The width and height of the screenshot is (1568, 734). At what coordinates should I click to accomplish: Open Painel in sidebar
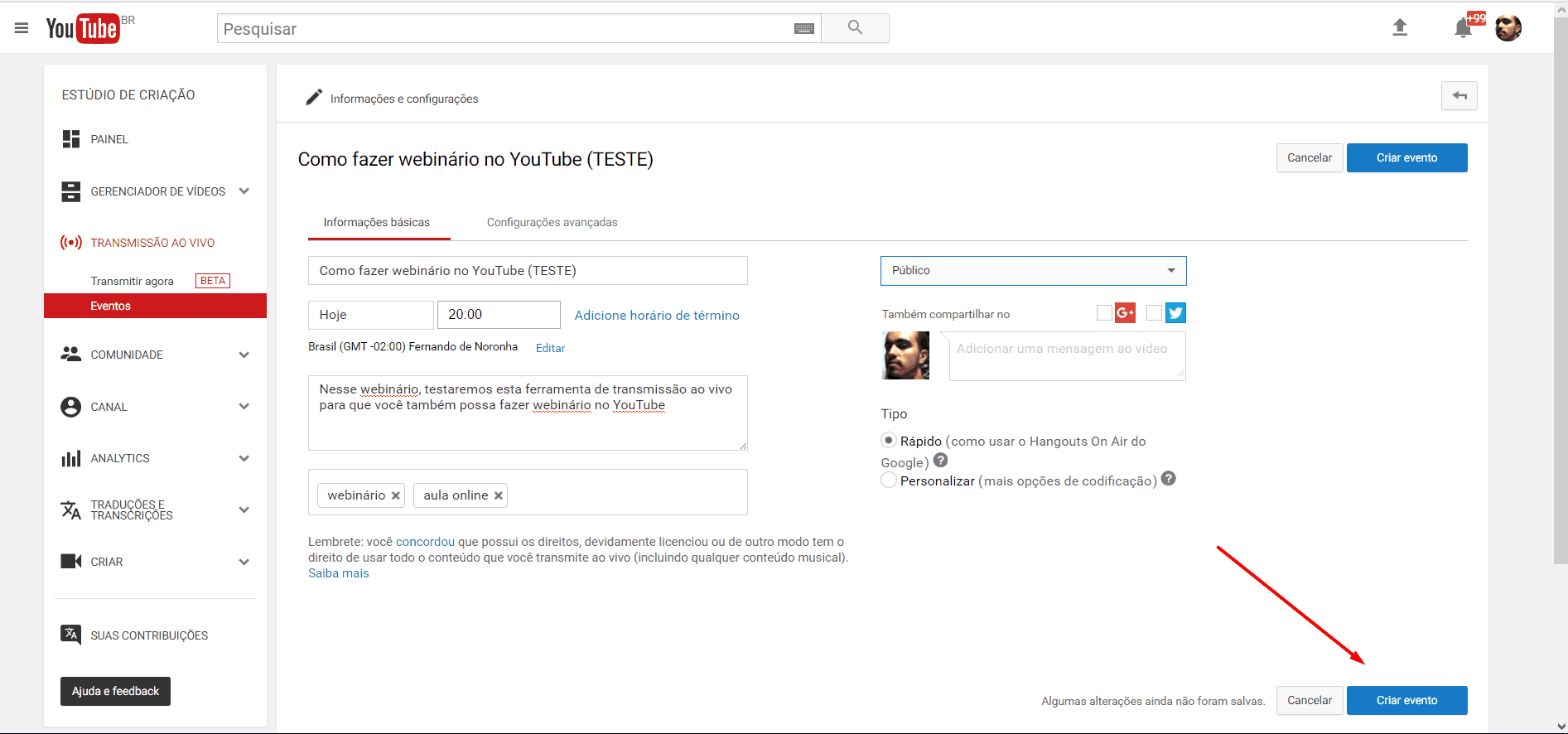109,139
